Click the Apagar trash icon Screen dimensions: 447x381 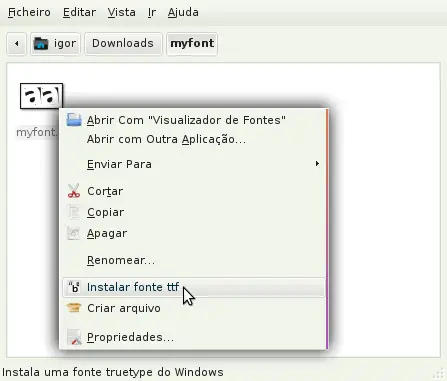74,233
